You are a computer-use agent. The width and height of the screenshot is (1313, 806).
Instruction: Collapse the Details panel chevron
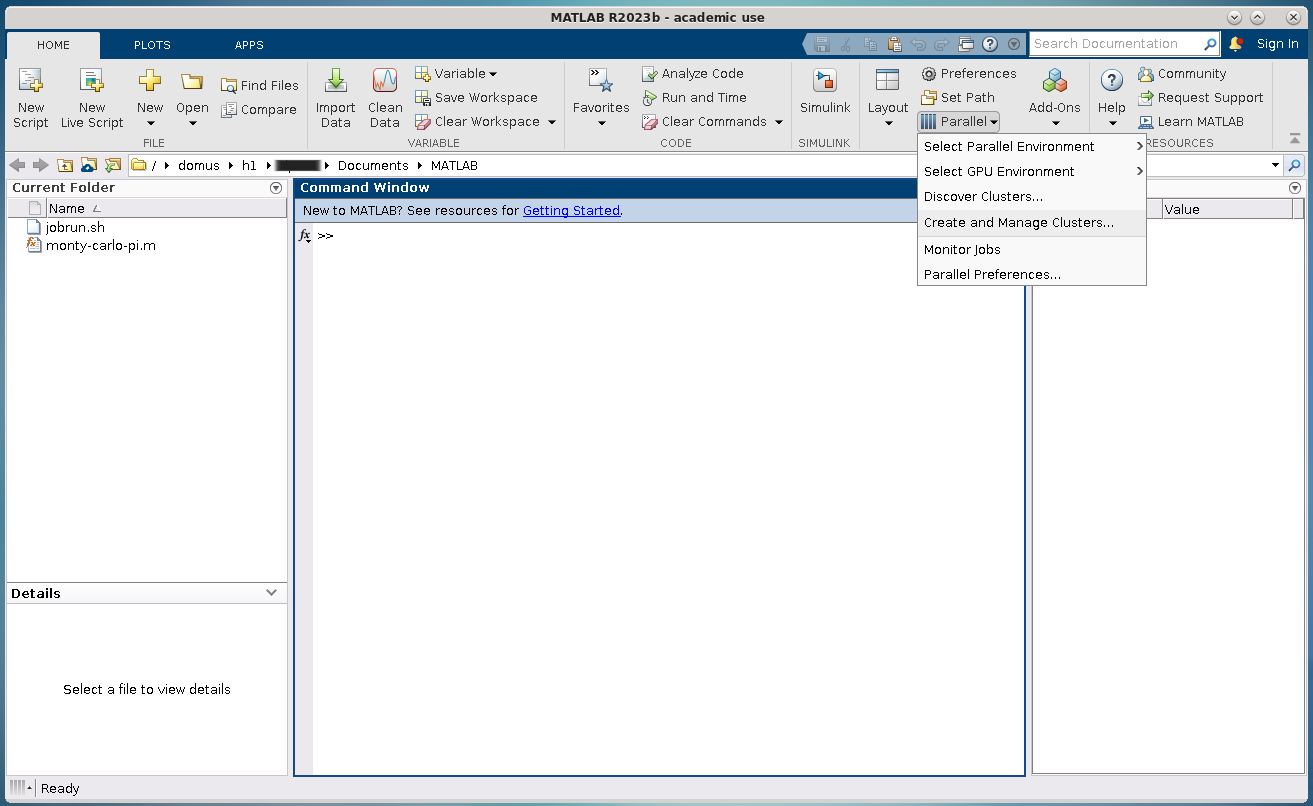271,593
